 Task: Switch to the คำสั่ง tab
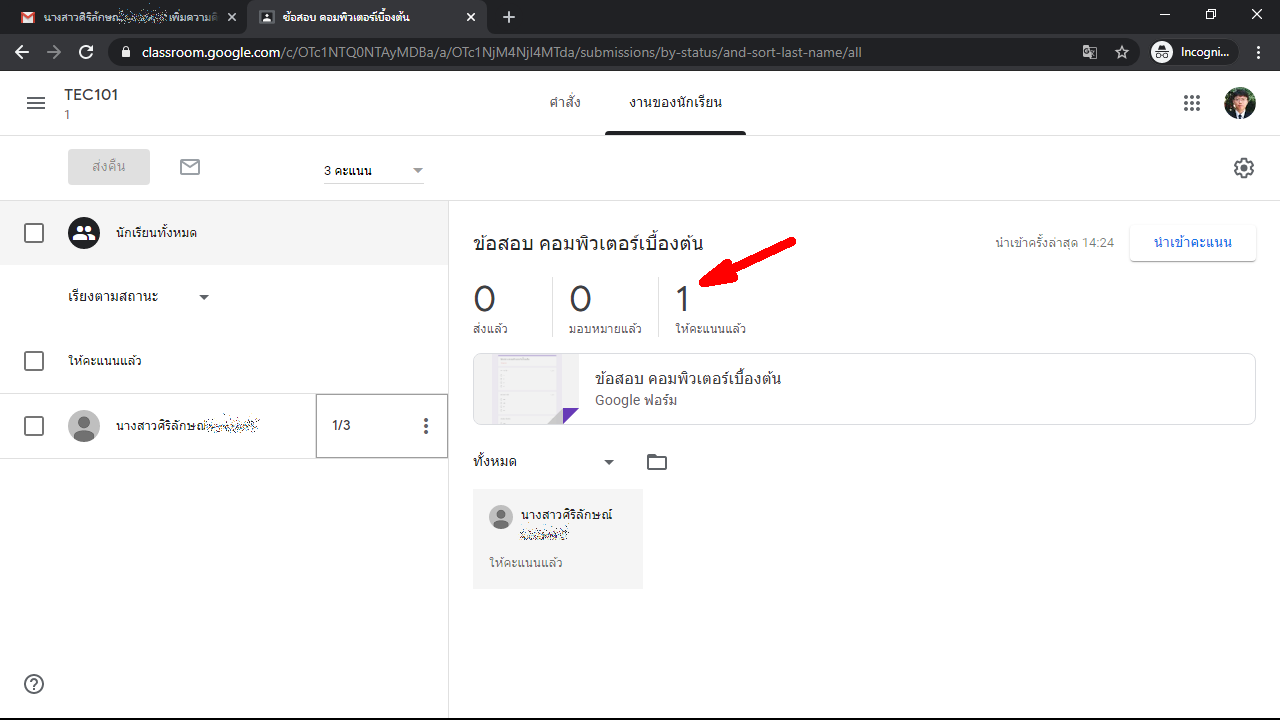[564, 103]
